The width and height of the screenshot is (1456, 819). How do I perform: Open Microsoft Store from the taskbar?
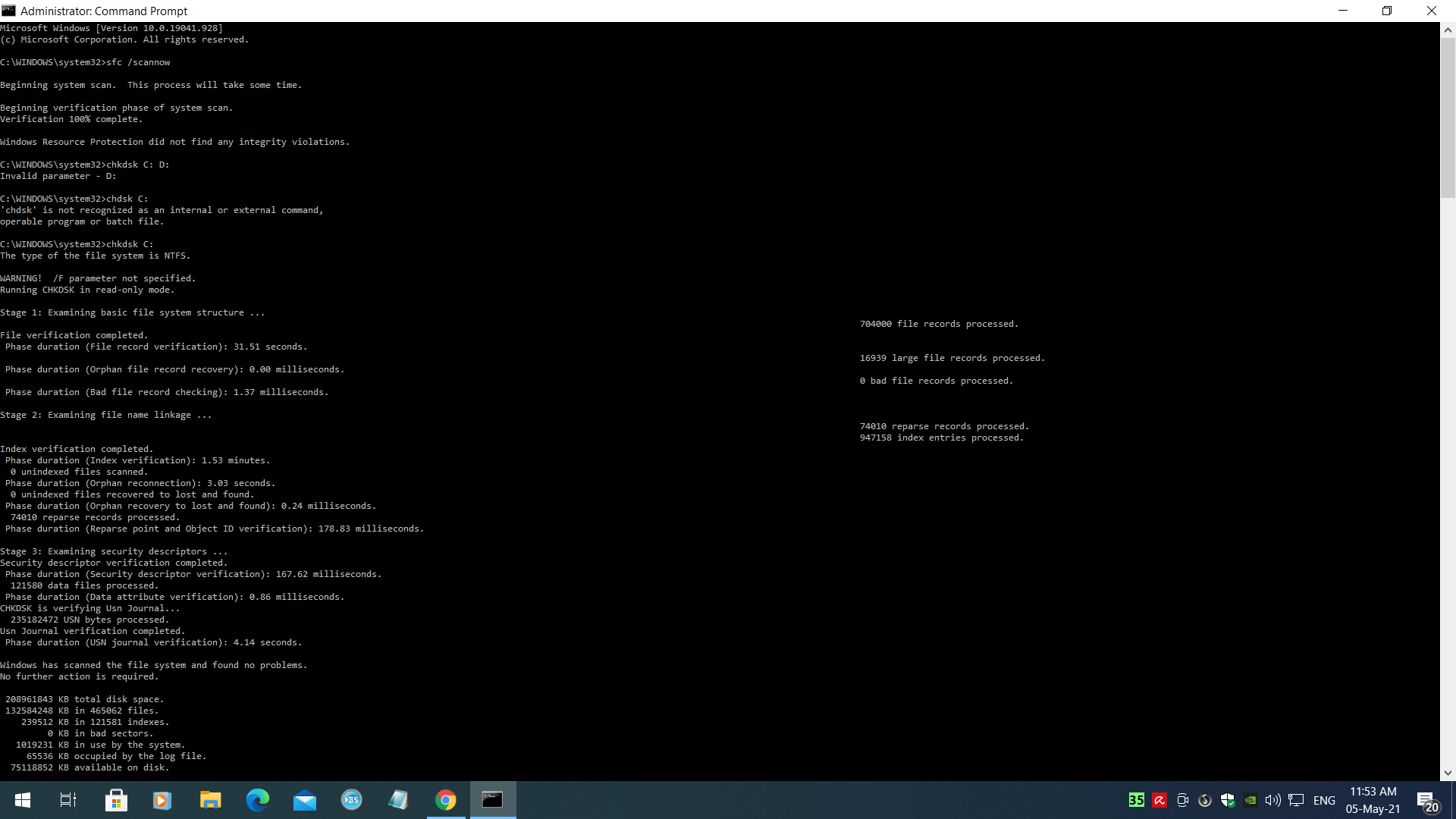(116, 800)
